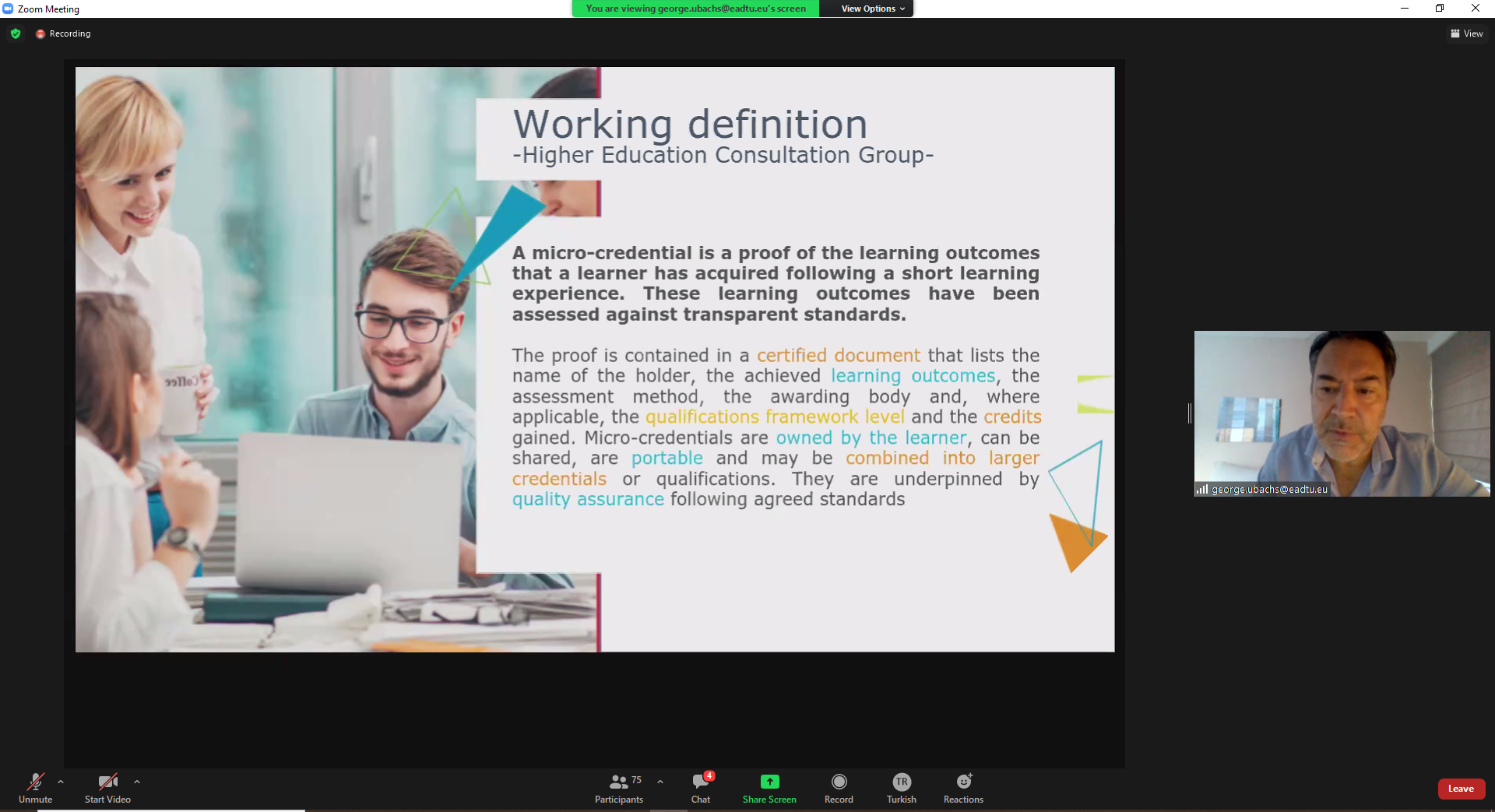
Task: Click the signal strength icon on speaker video
Action: tap(1202, 490)
